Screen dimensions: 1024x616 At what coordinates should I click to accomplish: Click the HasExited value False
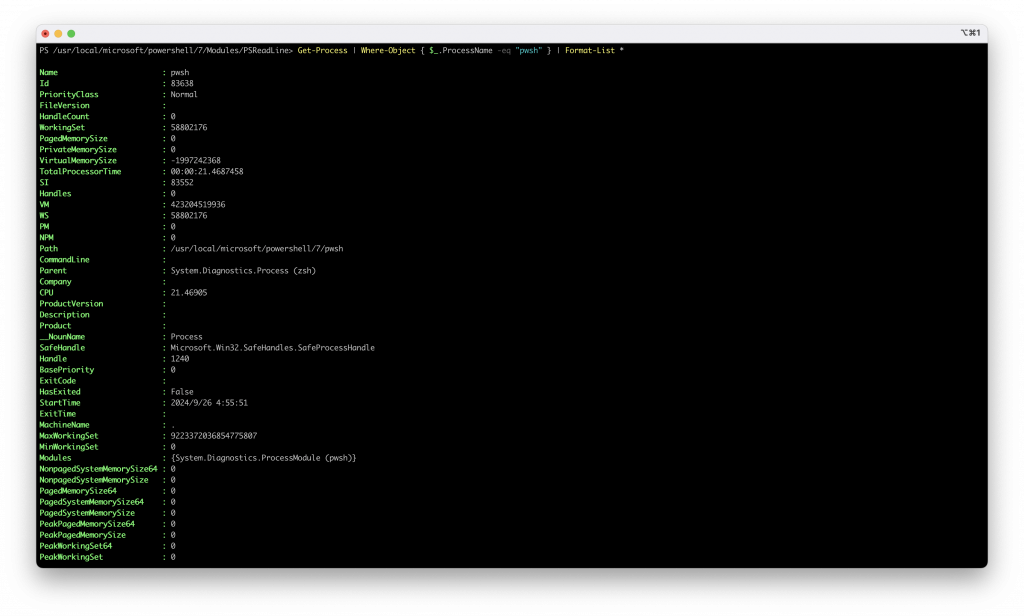(x=182, y=392)
